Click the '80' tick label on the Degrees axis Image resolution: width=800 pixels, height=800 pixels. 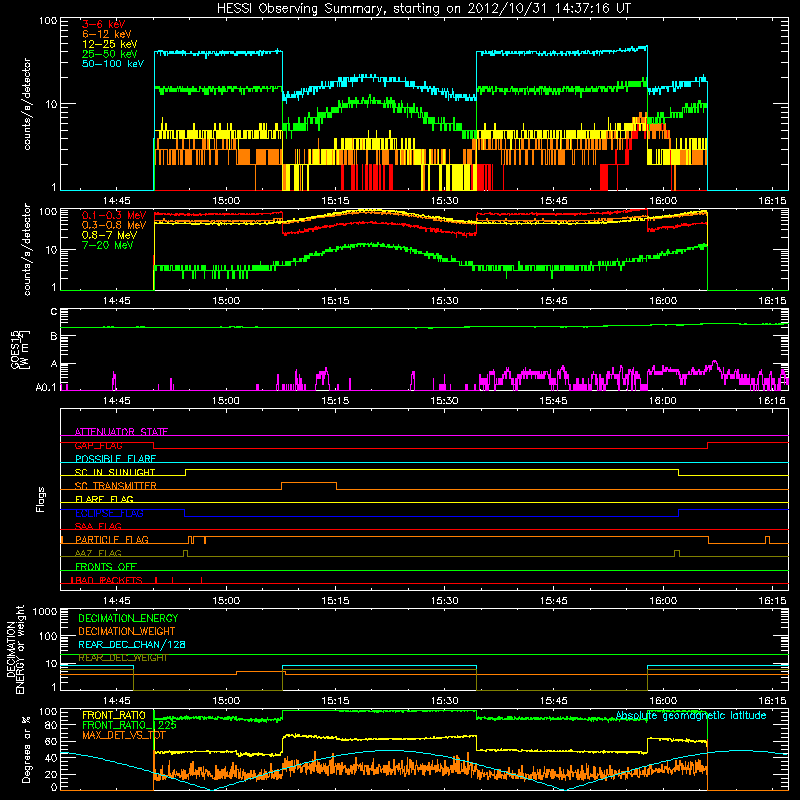tap(51, 725)
